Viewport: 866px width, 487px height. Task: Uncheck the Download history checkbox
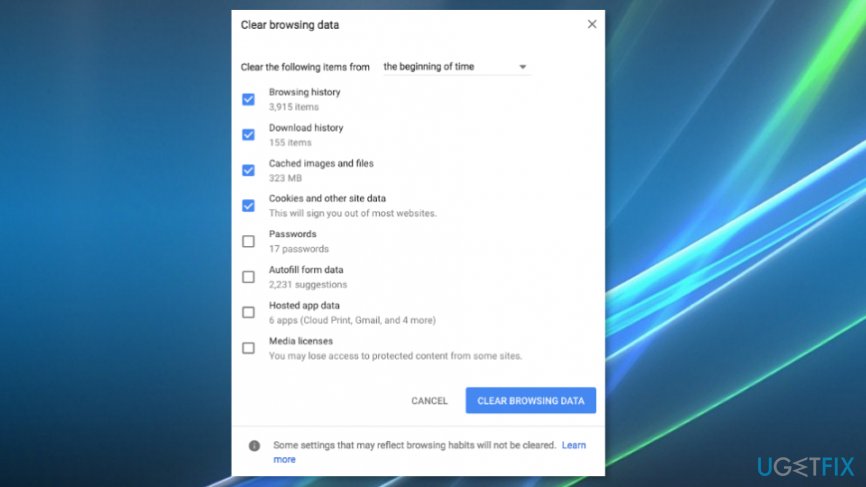pyautogui.click(x=248, y=135)
